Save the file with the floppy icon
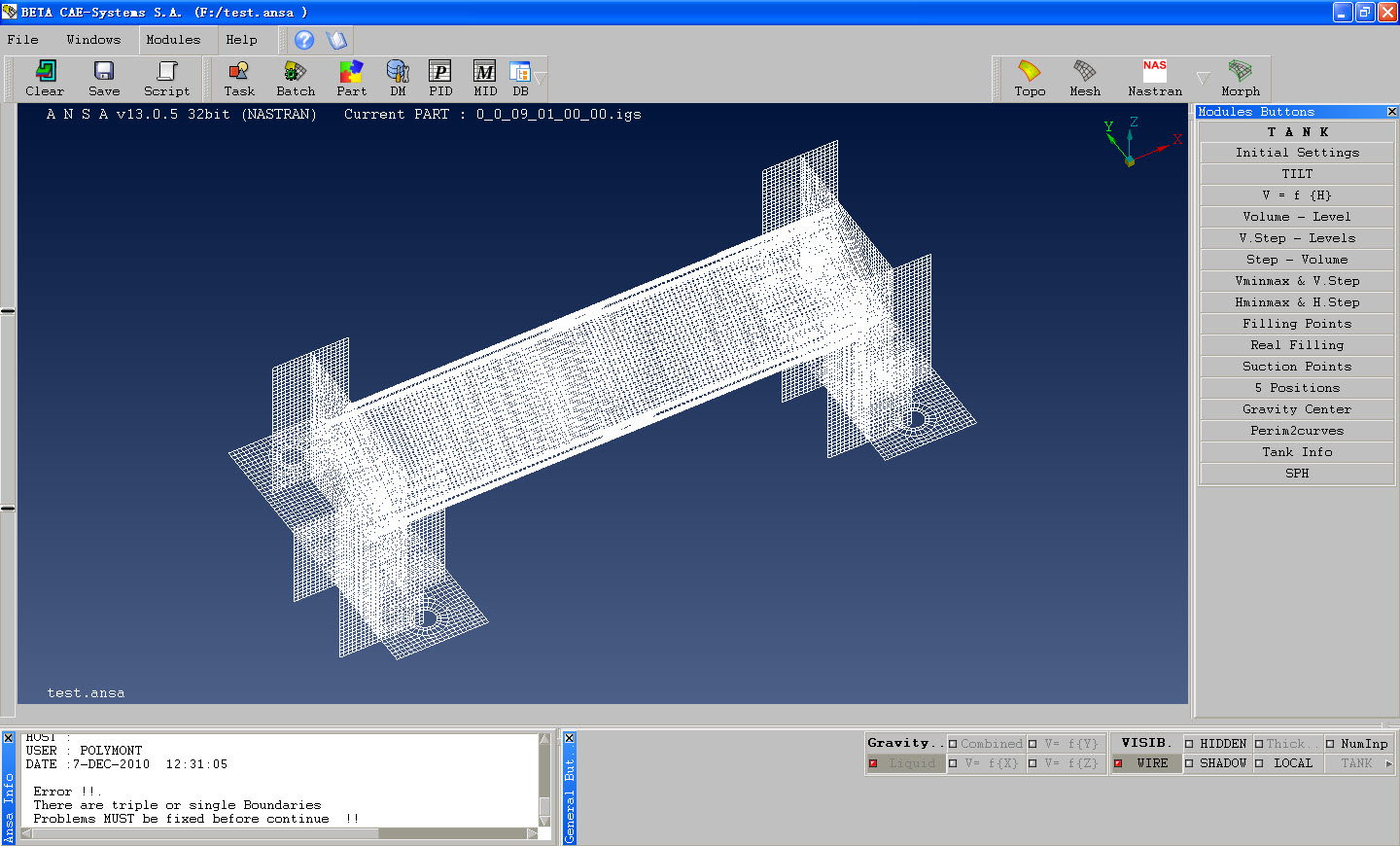The width and height of the screenshot is (1400, 846). coord(104,78)
